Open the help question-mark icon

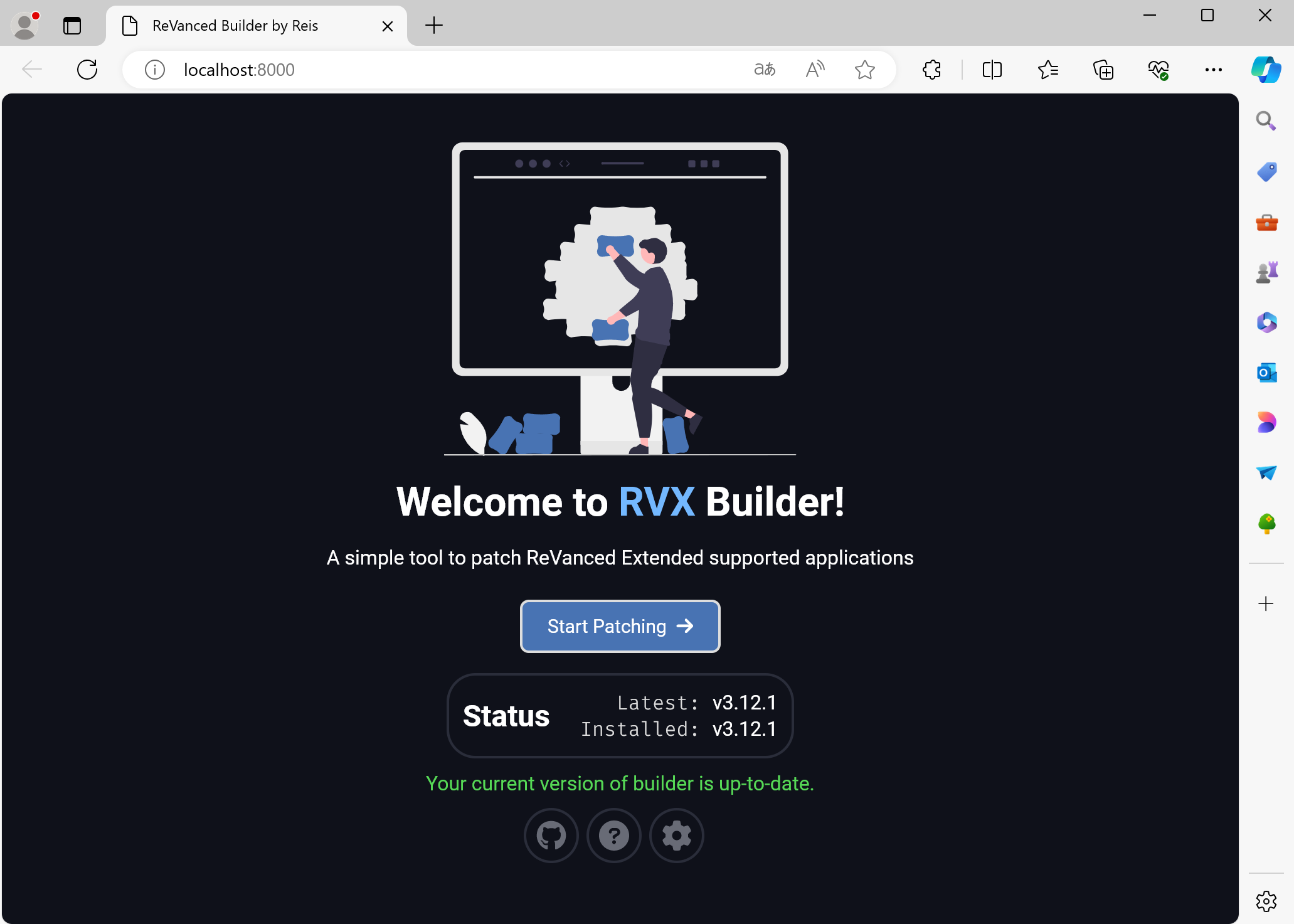pos(613,836)
